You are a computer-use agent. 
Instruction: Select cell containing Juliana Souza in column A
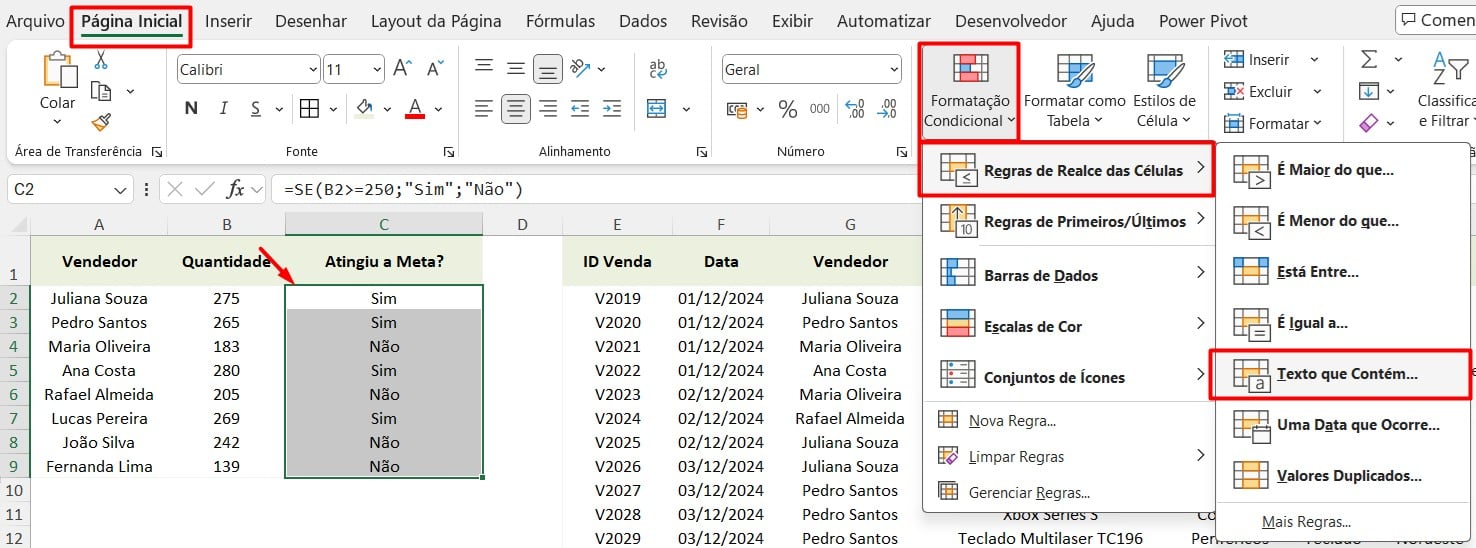coord(99,298)
